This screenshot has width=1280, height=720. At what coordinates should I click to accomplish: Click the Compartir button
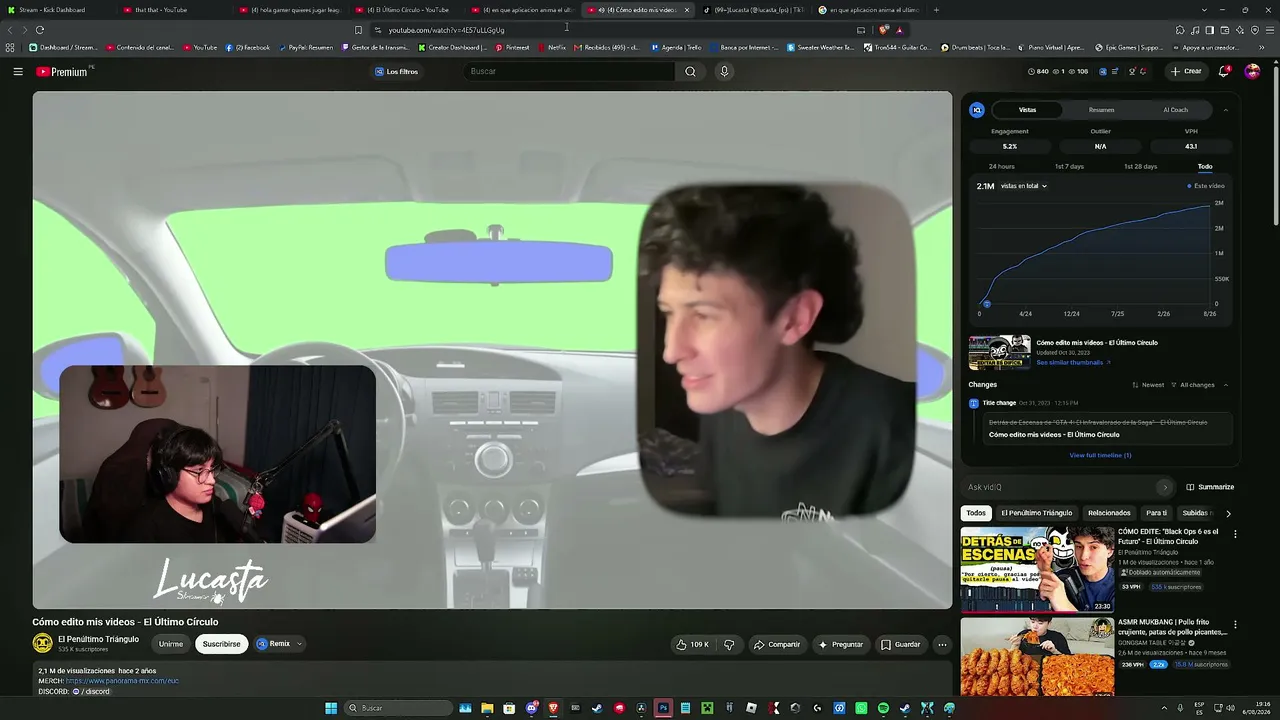point(777,645)
